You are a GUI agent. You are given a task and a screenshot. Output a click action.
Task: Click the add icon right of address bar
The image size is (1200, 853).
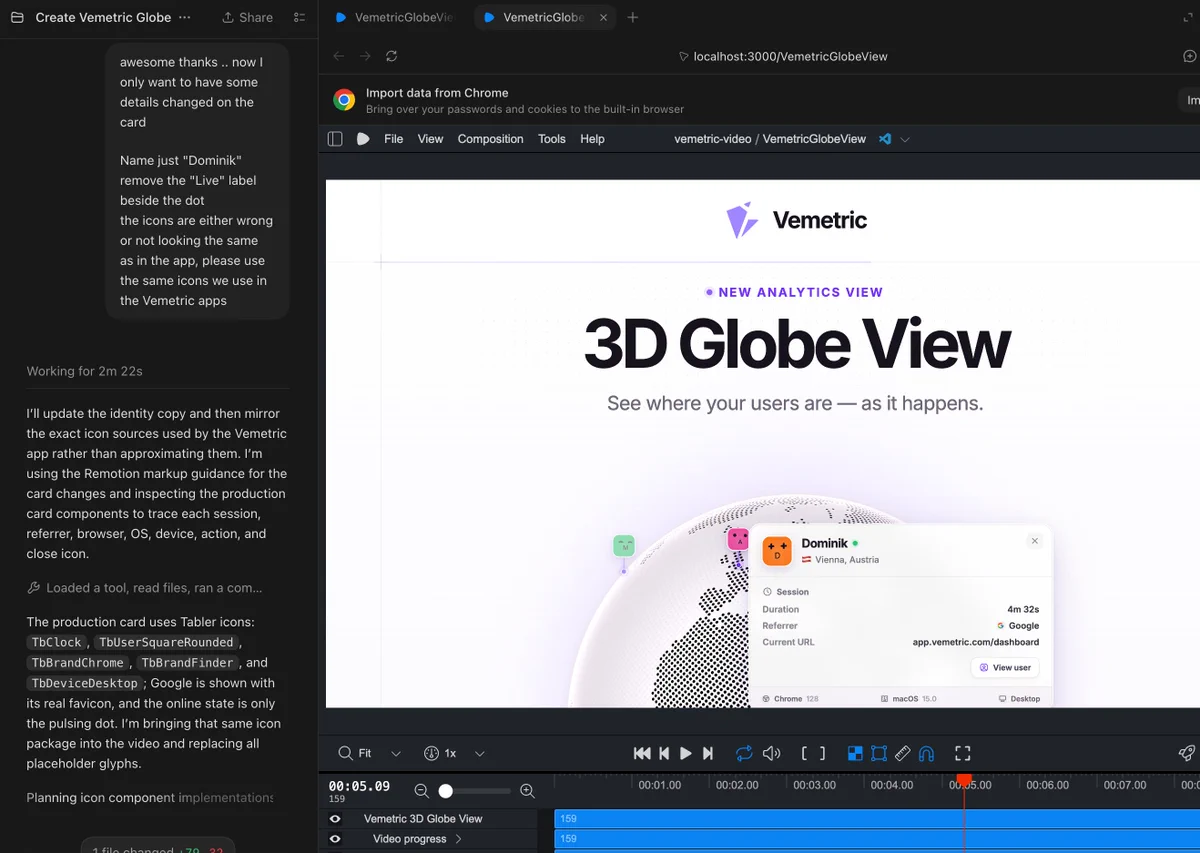(1189, 57)
